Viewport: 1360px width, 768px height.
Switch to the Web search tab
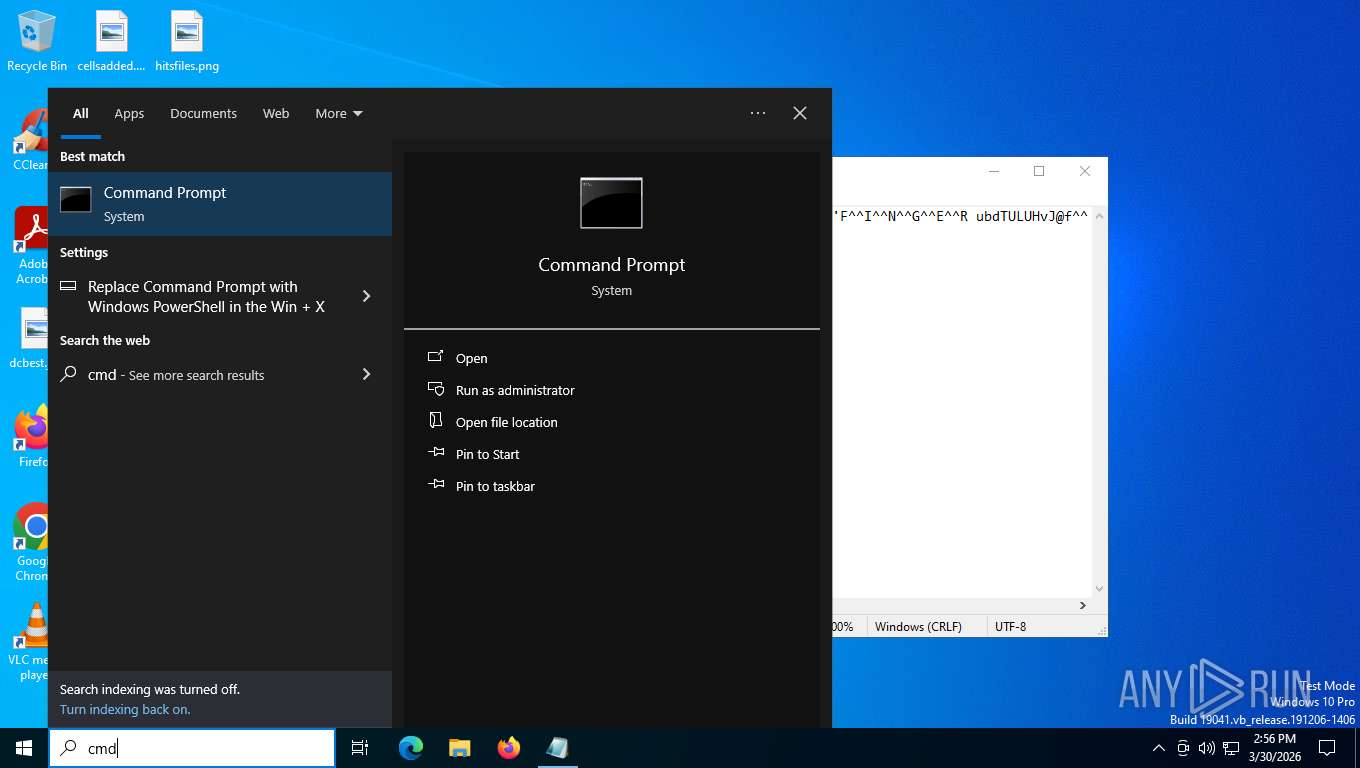click(x=276, y=114)
